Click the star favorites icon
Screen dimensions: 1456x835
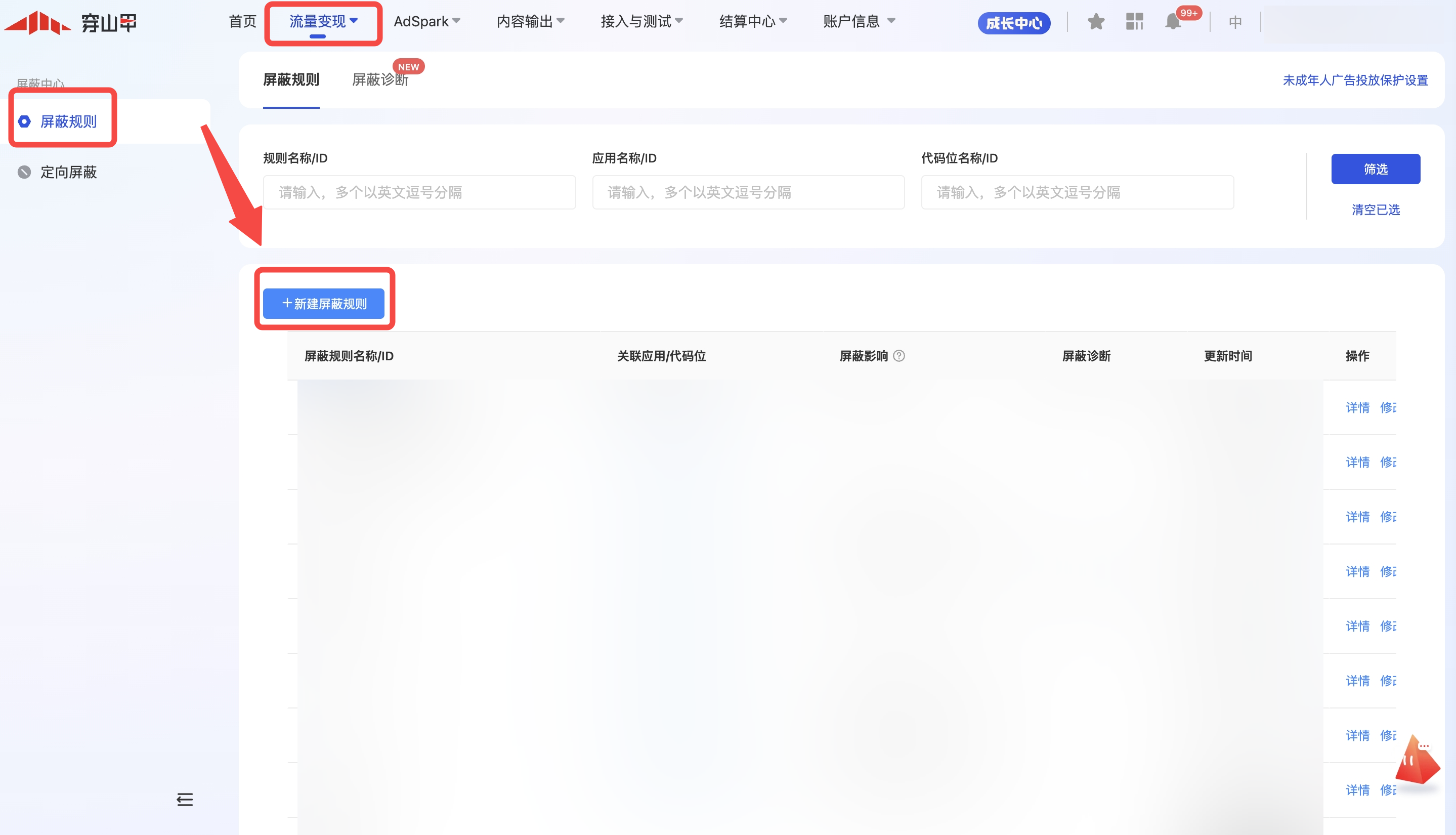(1095, 22)
